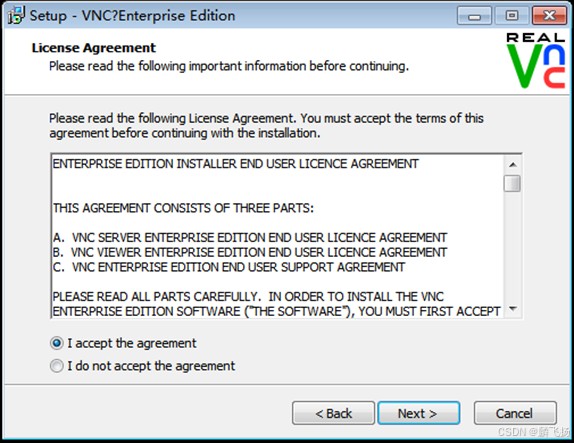Click the license scrollbar thumb
Screen dimensions: 574x443
(512, 183)
